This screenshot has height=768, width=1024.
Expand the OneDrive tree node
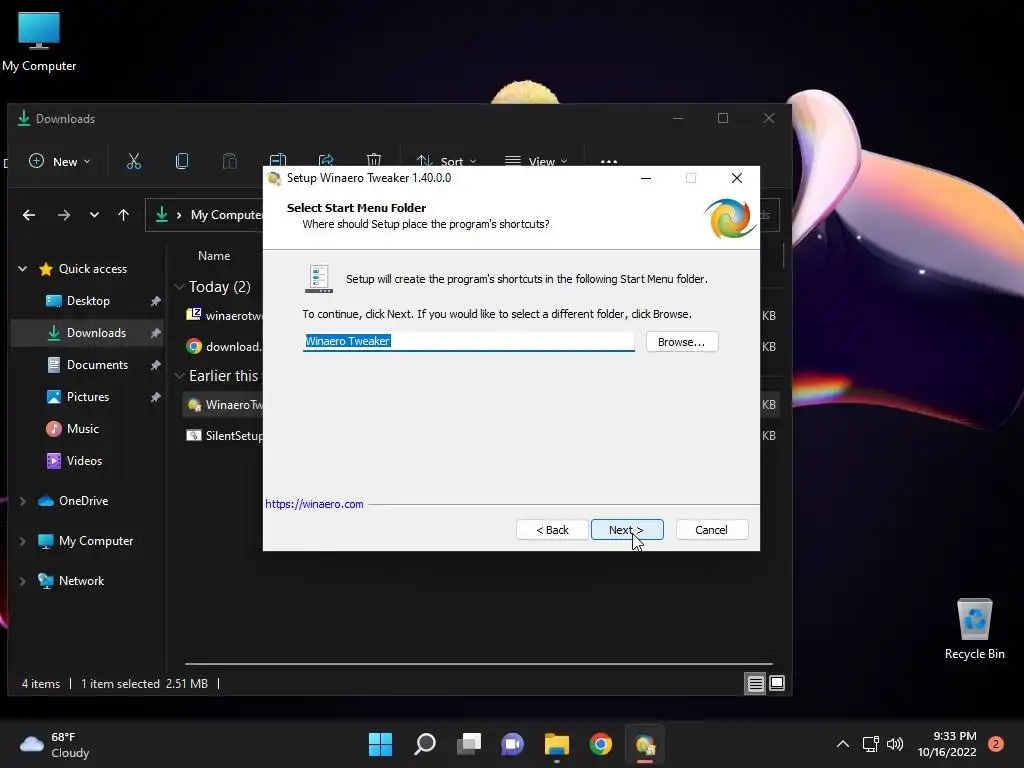pyautogui.click(x=22, y=501)
